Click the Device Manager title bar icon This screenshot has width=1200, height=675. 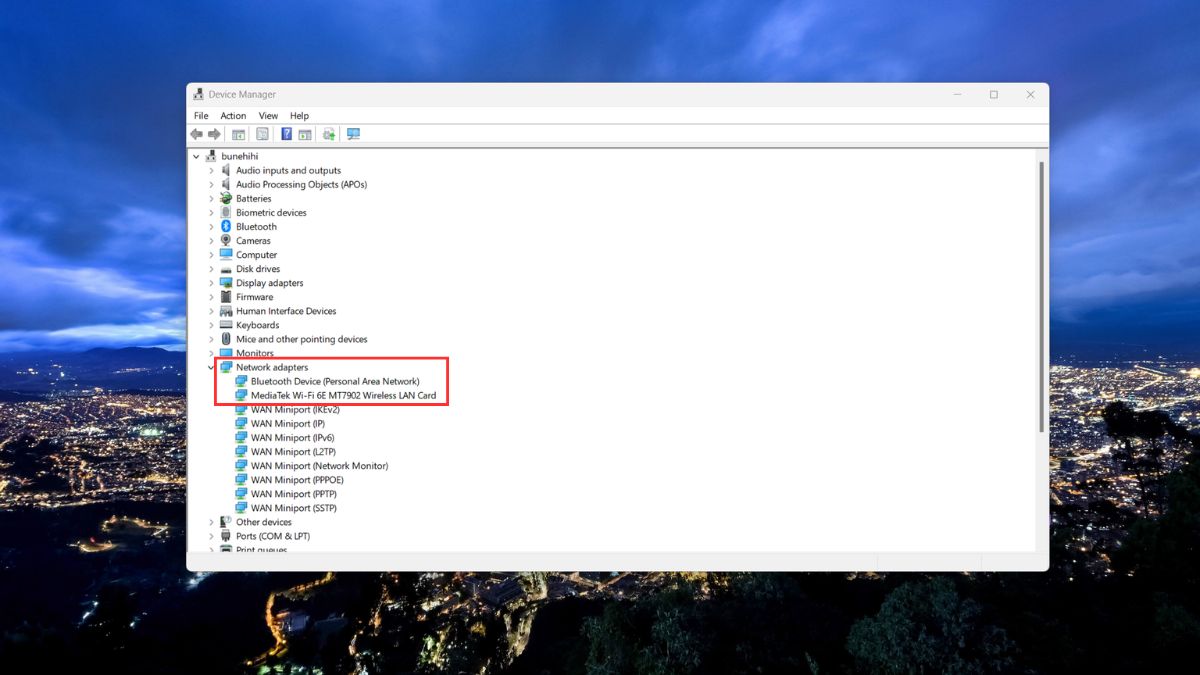[199, 95]
